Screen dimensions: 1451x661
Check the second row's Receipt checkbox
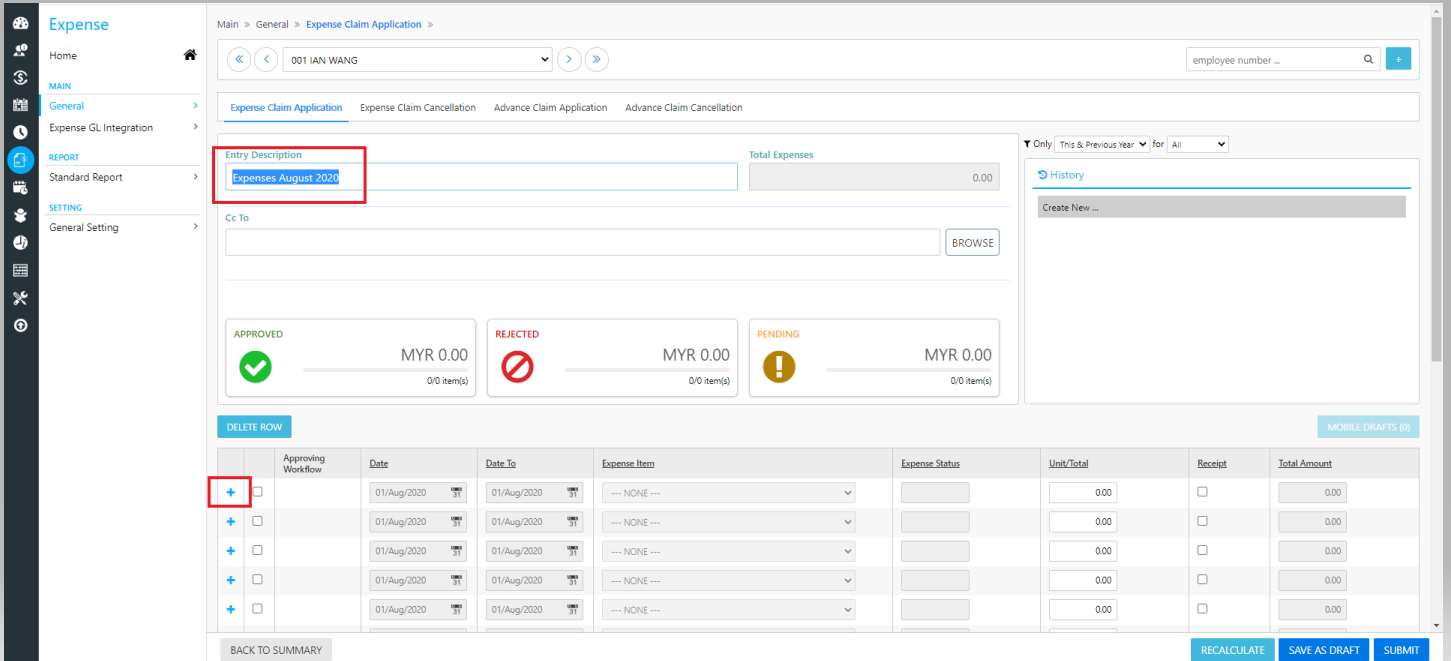pyautogui.click(x=1202, y=521)
